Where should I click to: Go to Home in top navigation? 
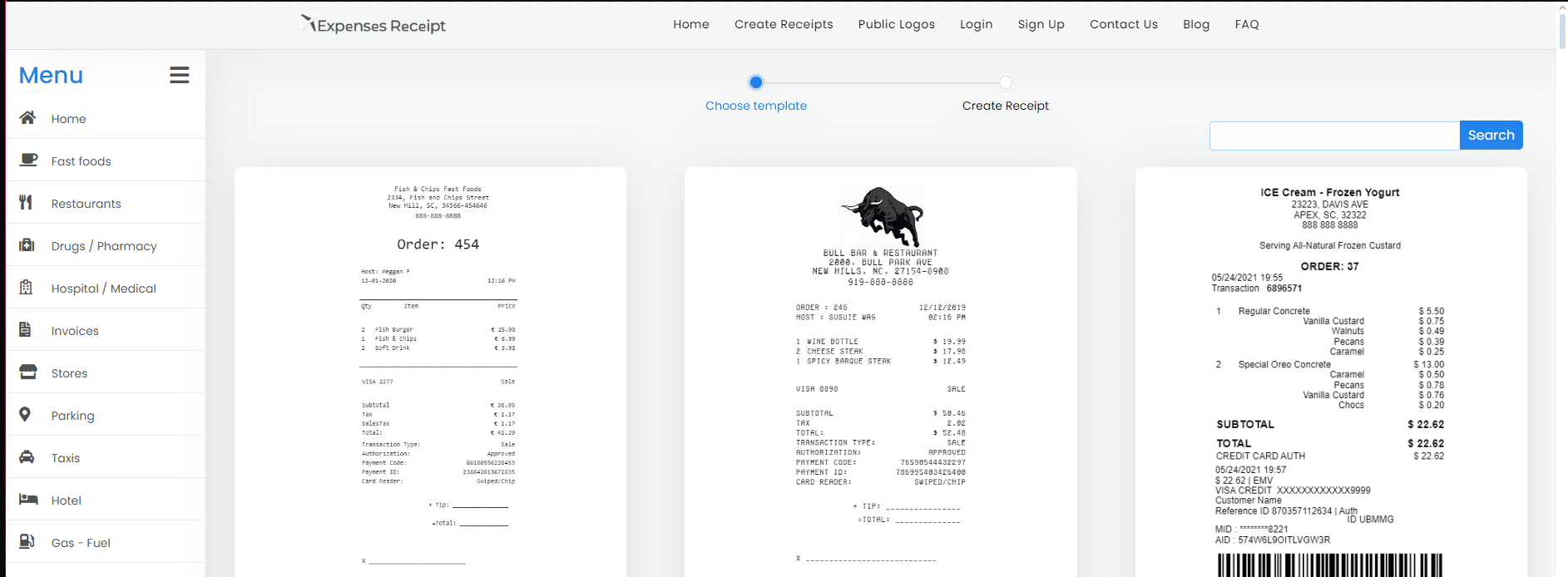click(x=691, y=24)
